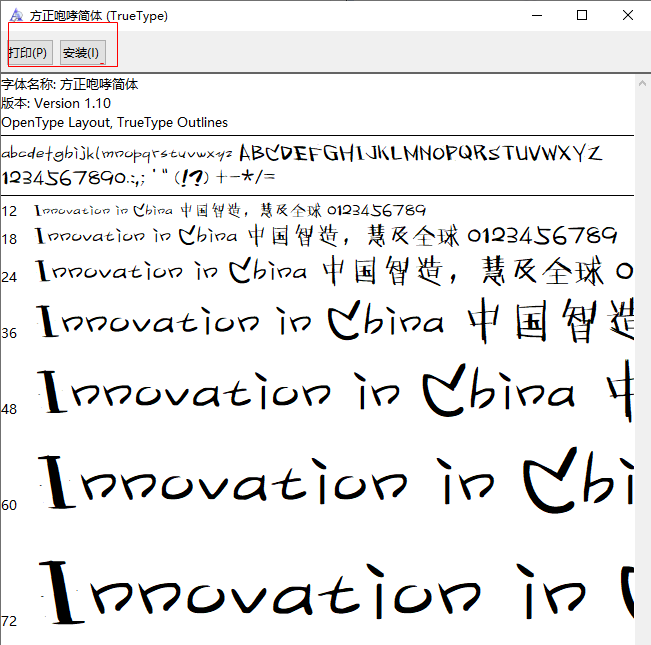Viewport: 651px width, 645px height.
Task: Click the size 72 label
Action: tap(9, 621)
